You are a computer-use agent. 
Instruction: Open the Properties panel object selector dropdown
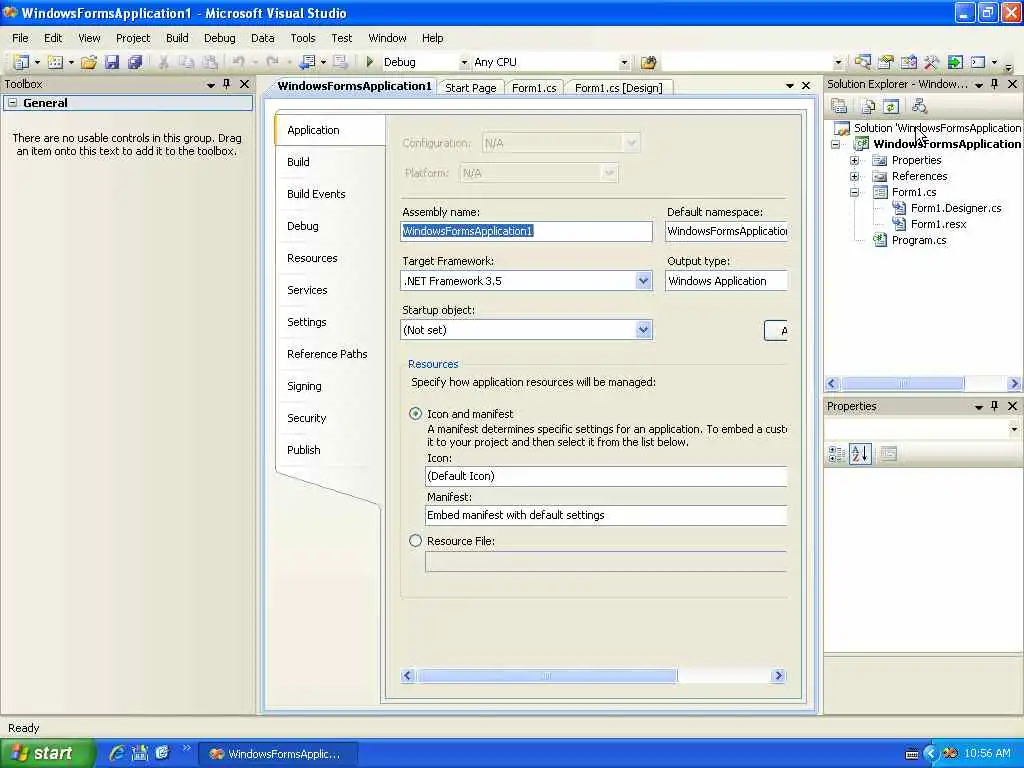pyautogui.click(x=1014, y=429)
